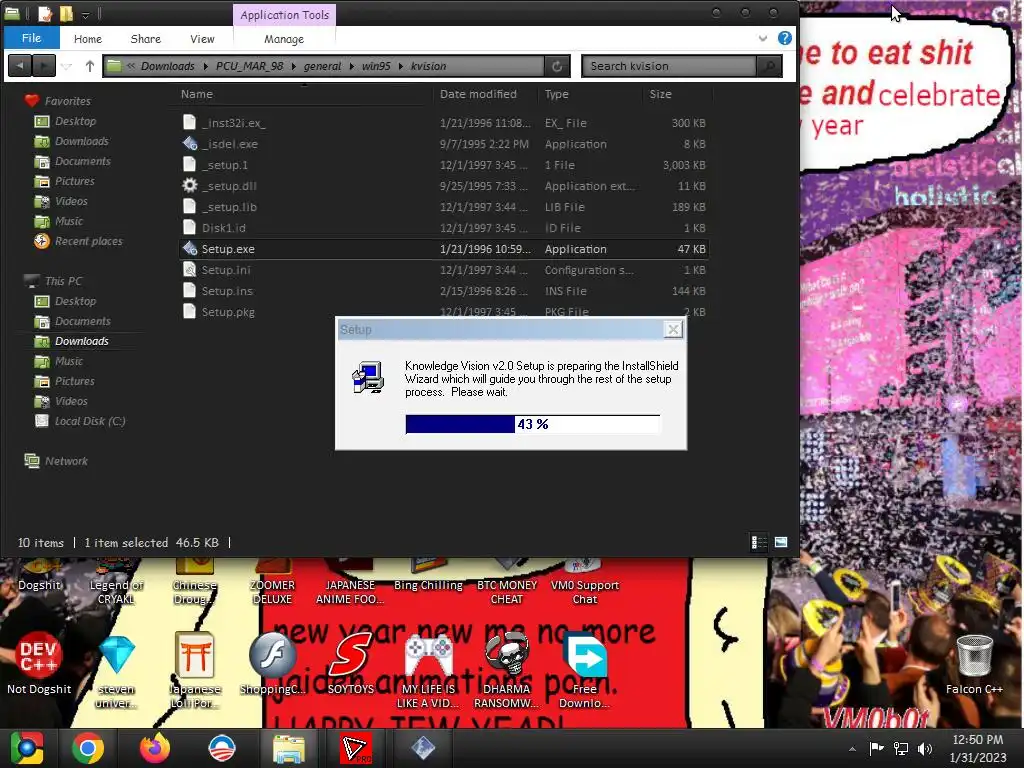Click the Setup.exe application icon
The image size is (1024, 768).
(189, 248)
